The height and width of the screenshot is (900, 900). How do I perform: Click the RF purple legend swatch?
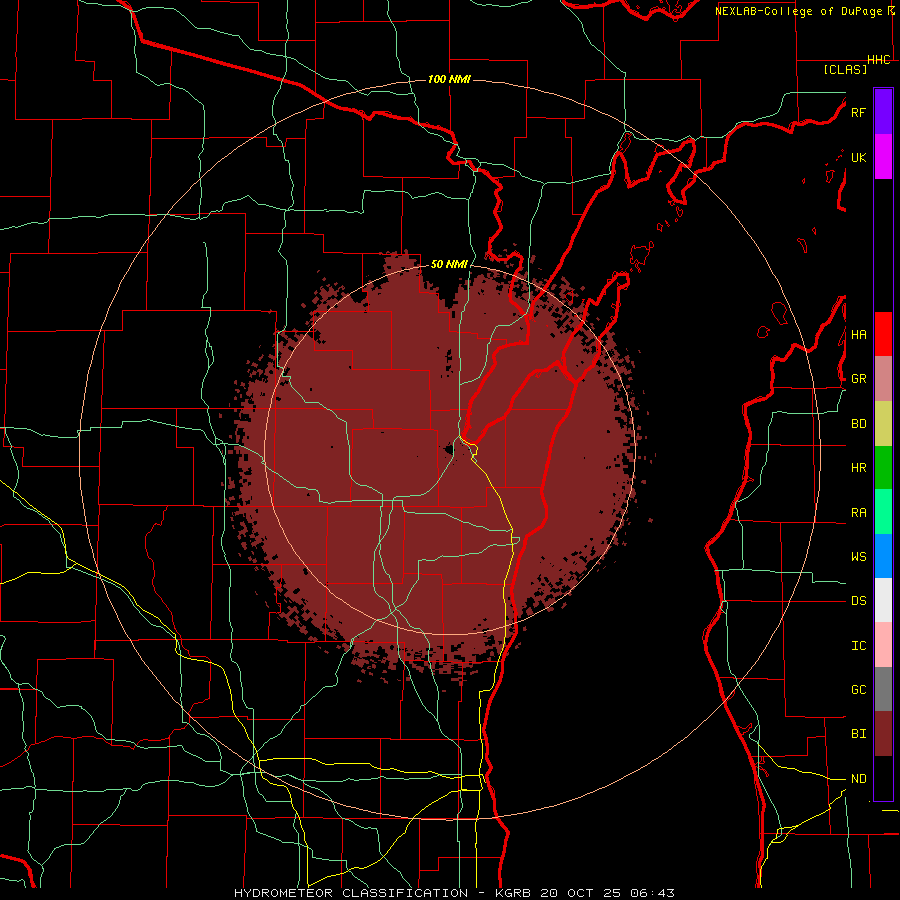(883, 112)
